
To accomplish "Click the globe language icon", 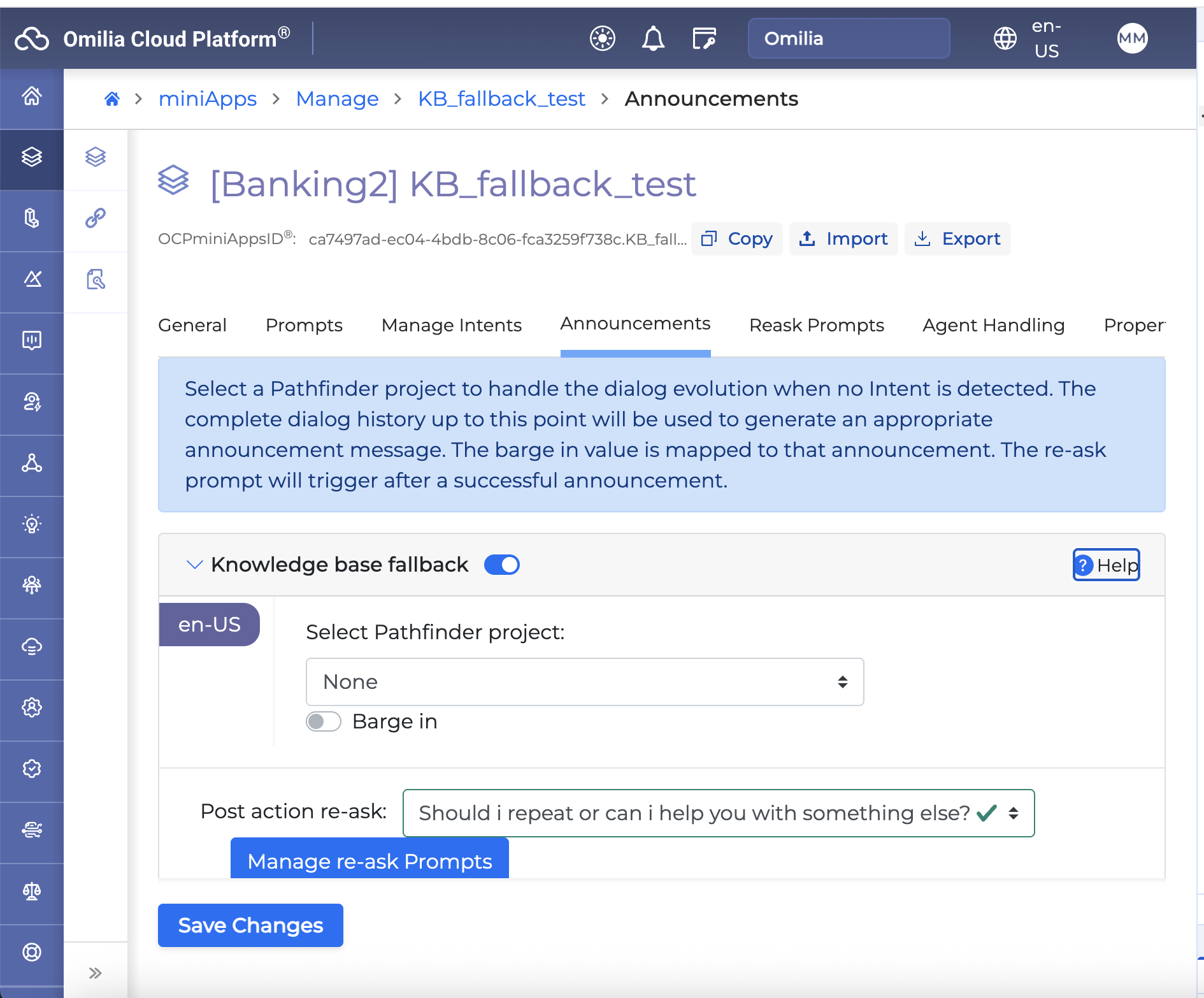I will click(1005, 38).
